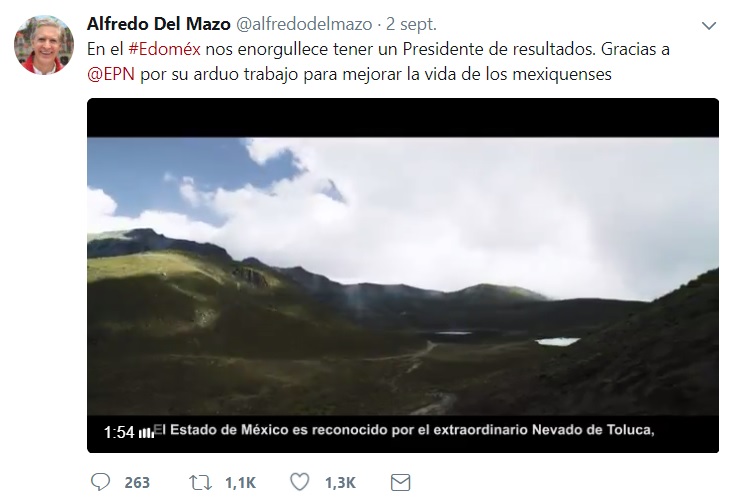Open the @EPN mention link
This screenshot has height=497, width=729.
111,74
